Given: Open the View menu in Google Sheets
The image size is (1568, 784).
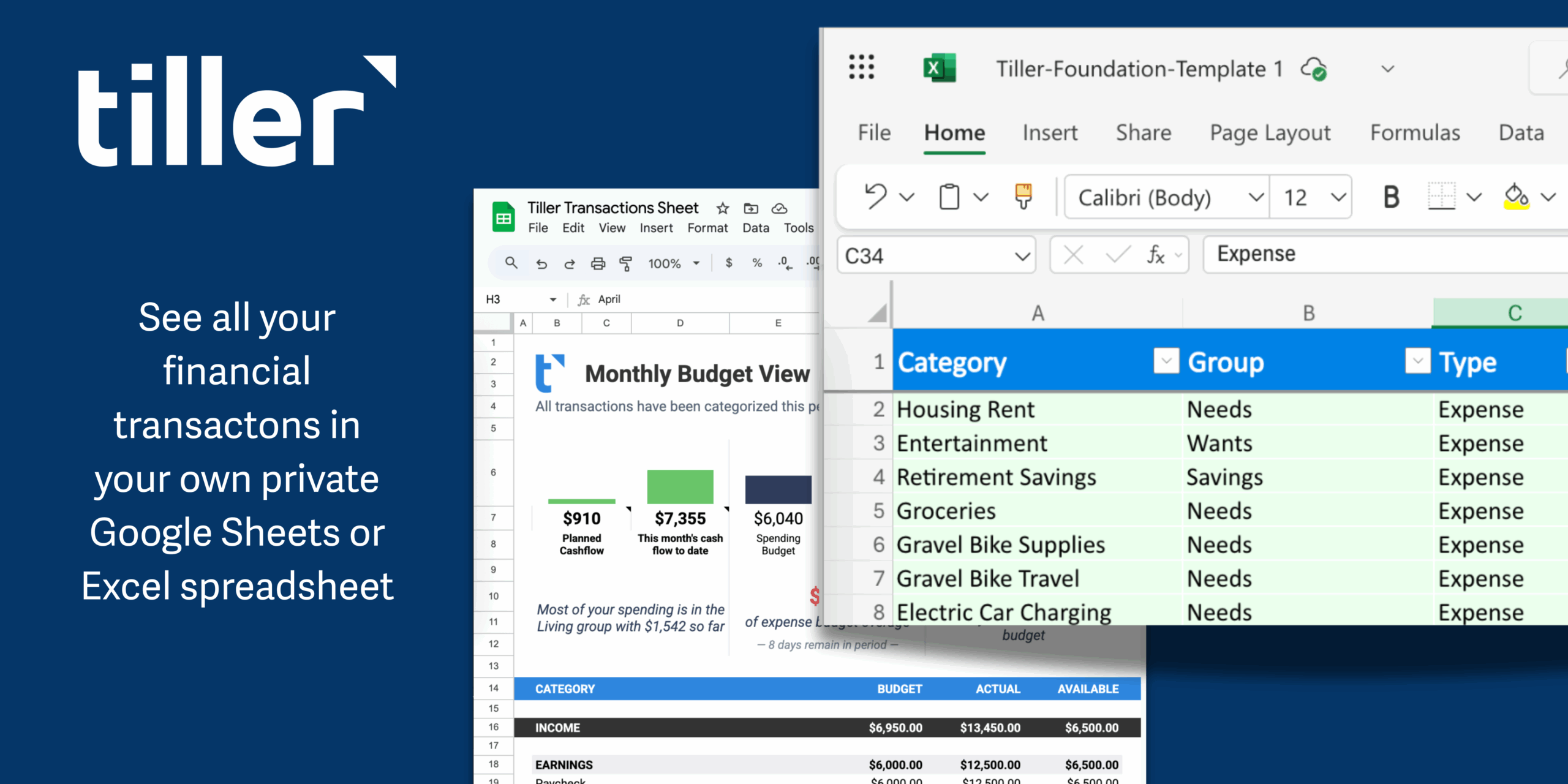Looking at the screenshot, I should pos(612,228).
